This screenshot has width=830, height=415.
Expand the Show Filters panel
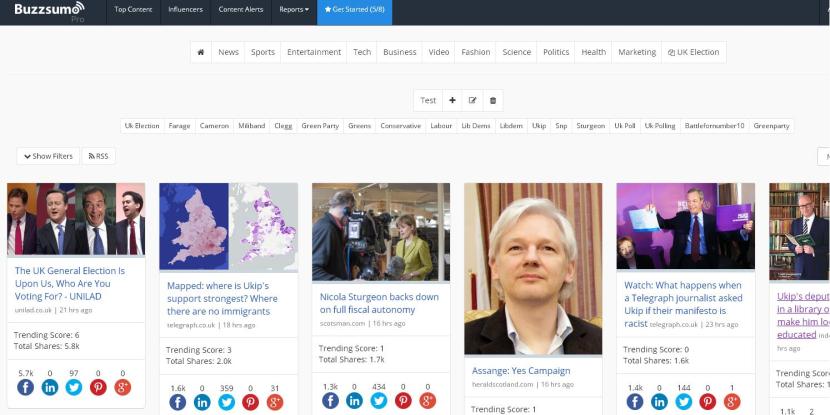coord(46,156)
